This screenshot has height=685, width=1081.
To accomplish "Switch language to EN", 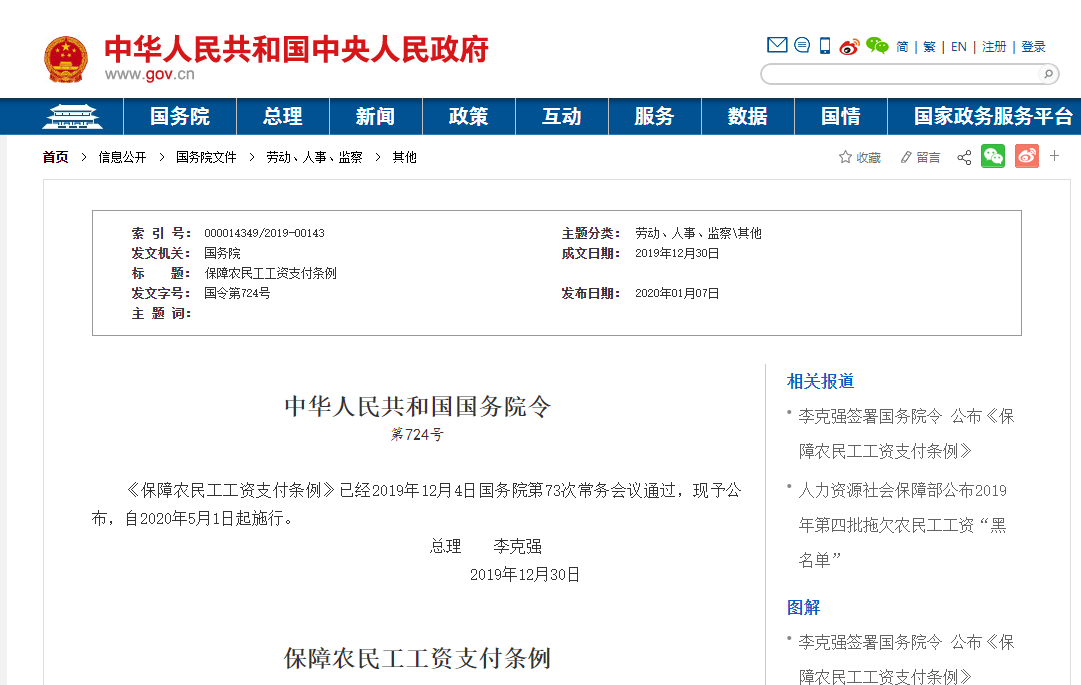I will click(959, 47).
